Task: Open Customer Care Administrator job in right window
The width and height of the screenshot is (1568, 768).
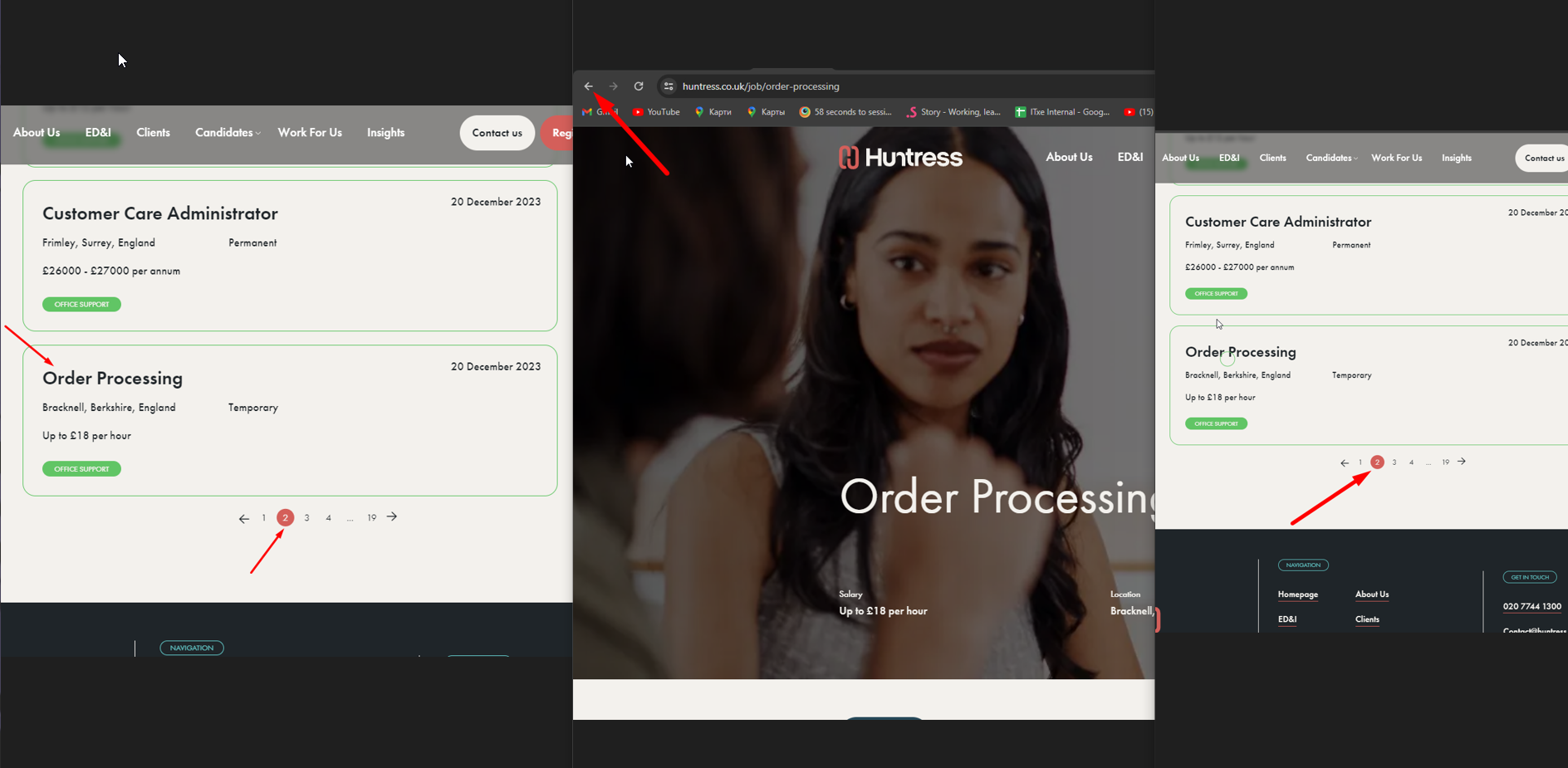Action: pos(1278,222)
